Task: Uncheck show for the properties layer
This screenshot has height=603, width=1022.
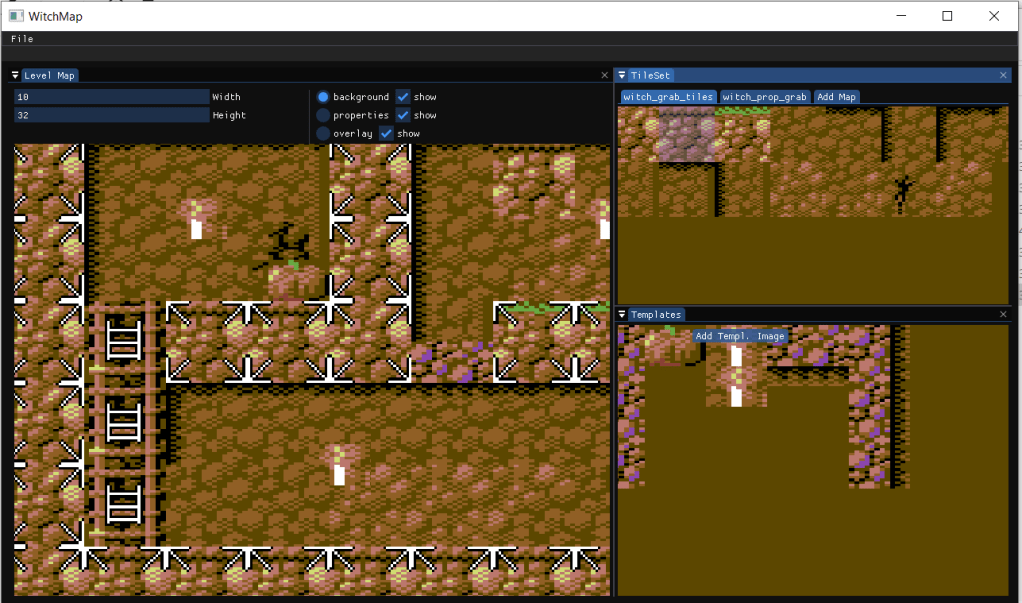Action: [x=403, y=115]
